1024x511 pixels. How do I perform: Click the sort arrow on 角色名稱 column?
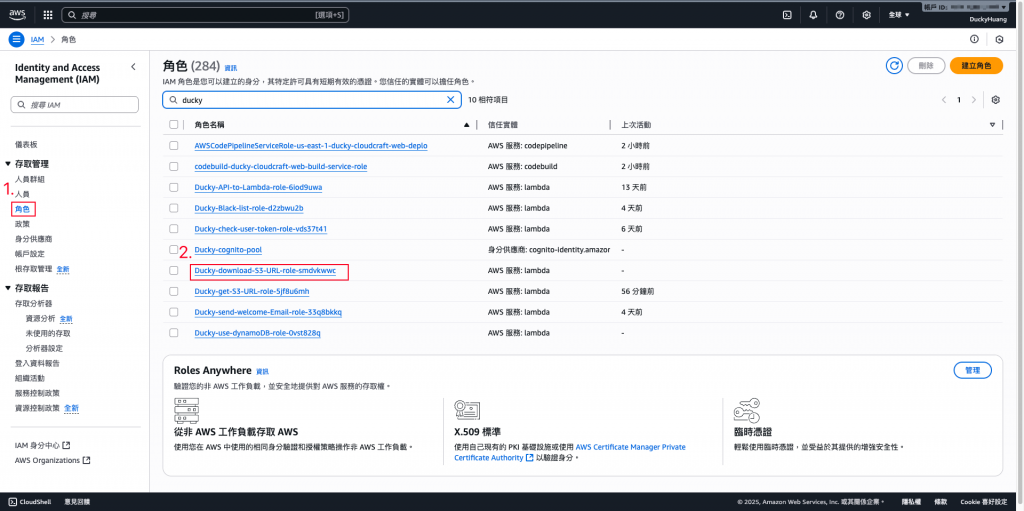point(466,125)
